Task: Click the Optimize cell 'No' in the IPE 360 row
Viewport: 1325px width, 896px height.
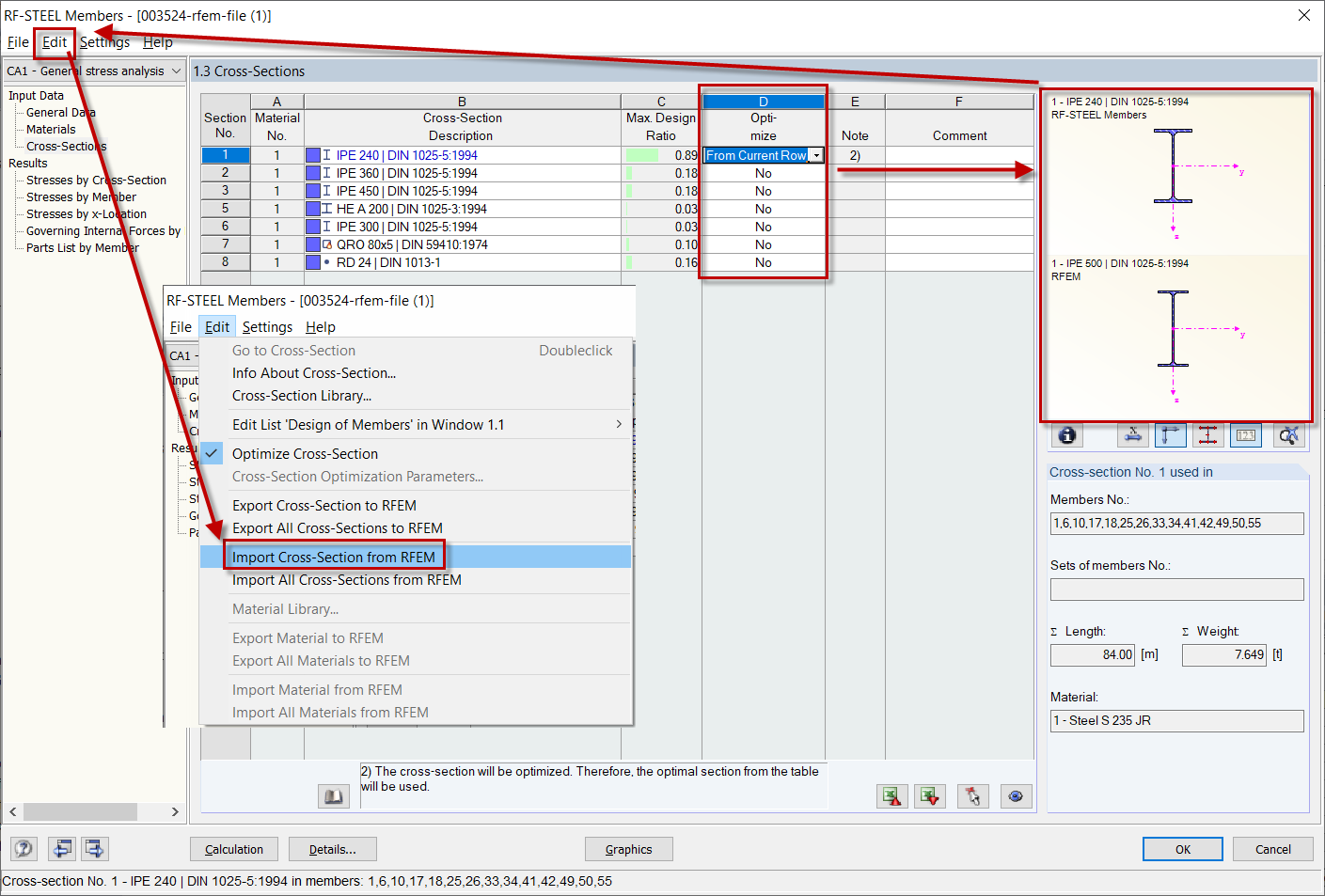Action: click(764, 173)
